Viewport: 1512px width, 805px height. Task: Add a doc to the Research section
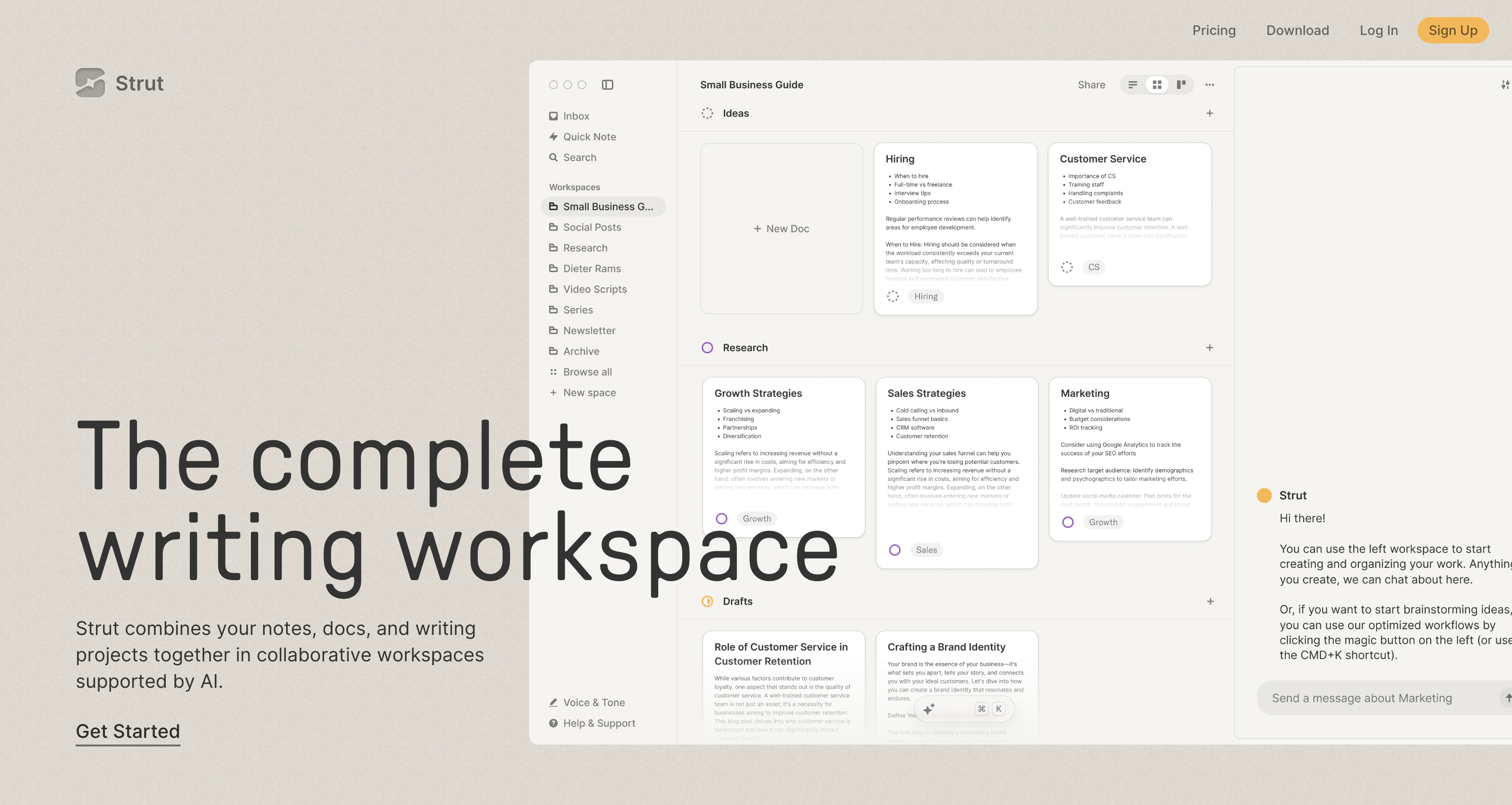click(1210, 348)
